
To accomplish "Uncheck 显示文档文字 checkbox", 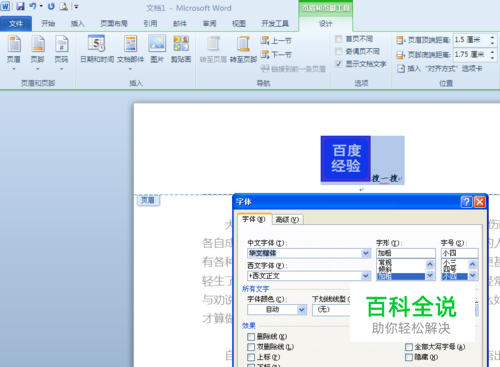I will (338, 64).
